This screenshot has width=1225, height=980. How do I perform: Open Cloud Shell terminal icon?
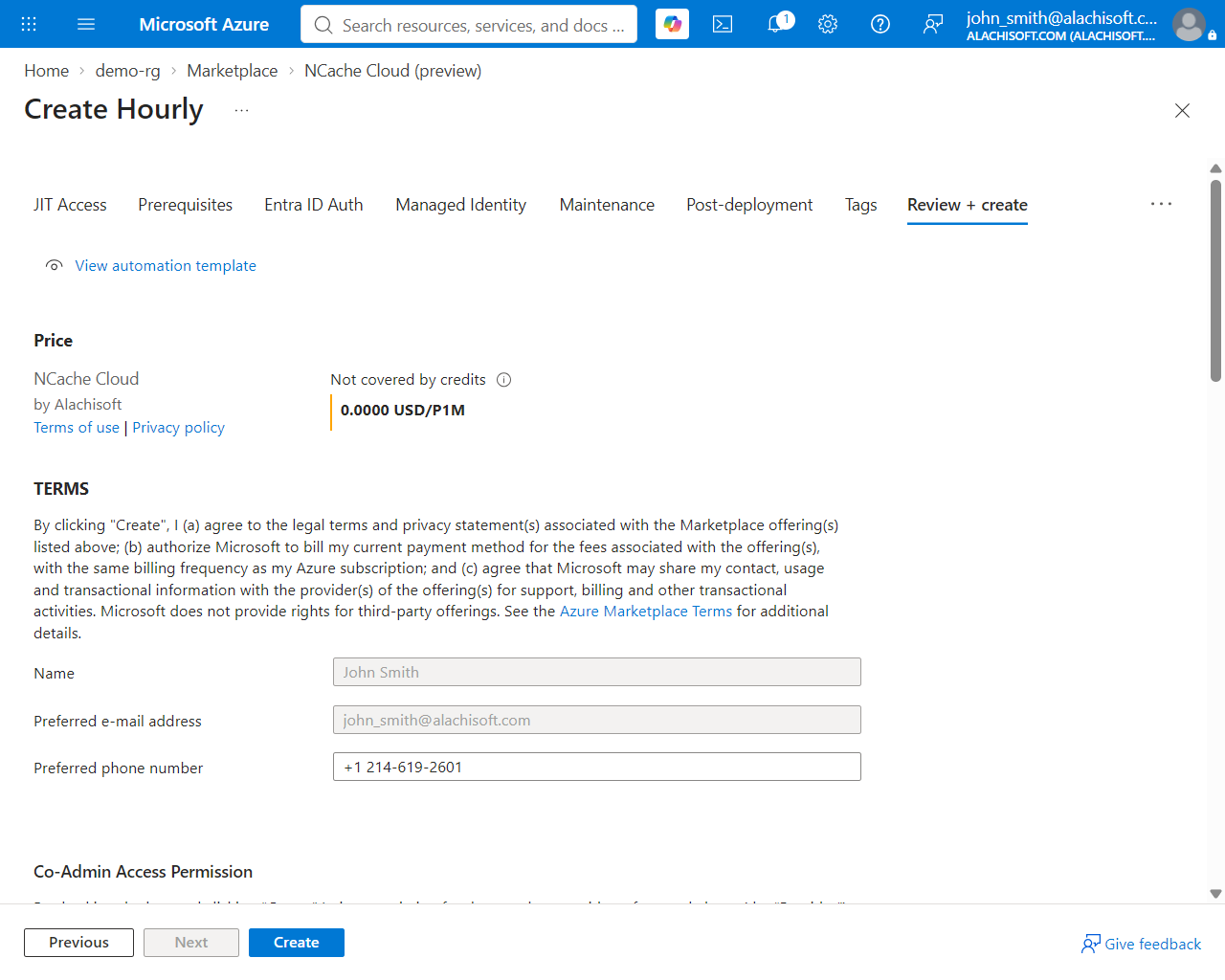click(x=723, y=24)
